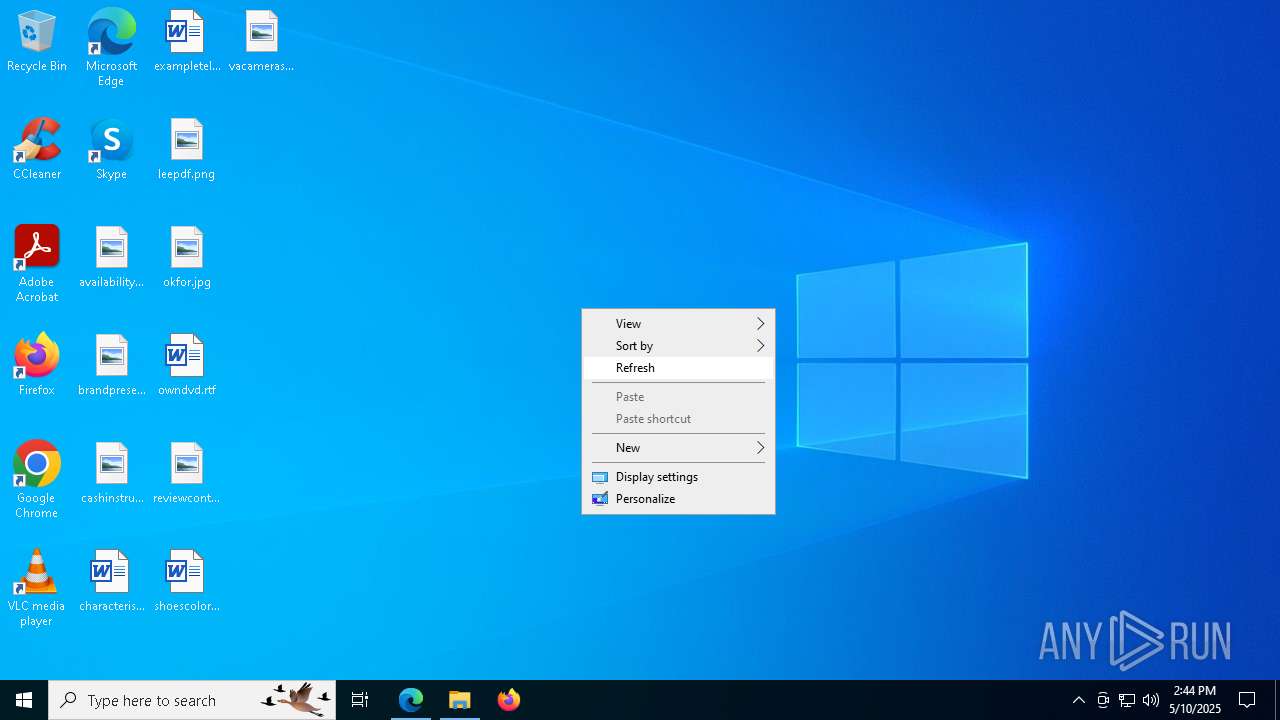Viewport: 1280px width, 720px height.
Task: Select the CCleaner desktop shortcut
Action: click(x=37, y=150)
